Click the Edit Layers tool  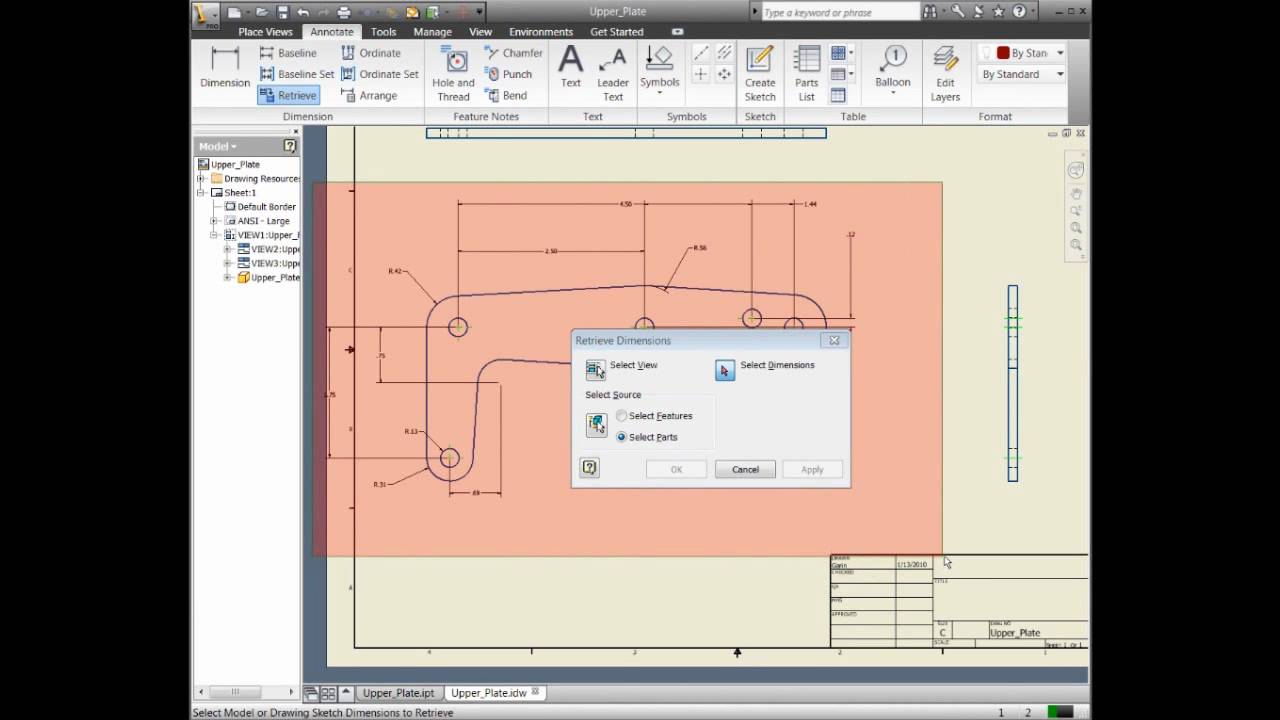pyautogui.click(x=945, y=74)
